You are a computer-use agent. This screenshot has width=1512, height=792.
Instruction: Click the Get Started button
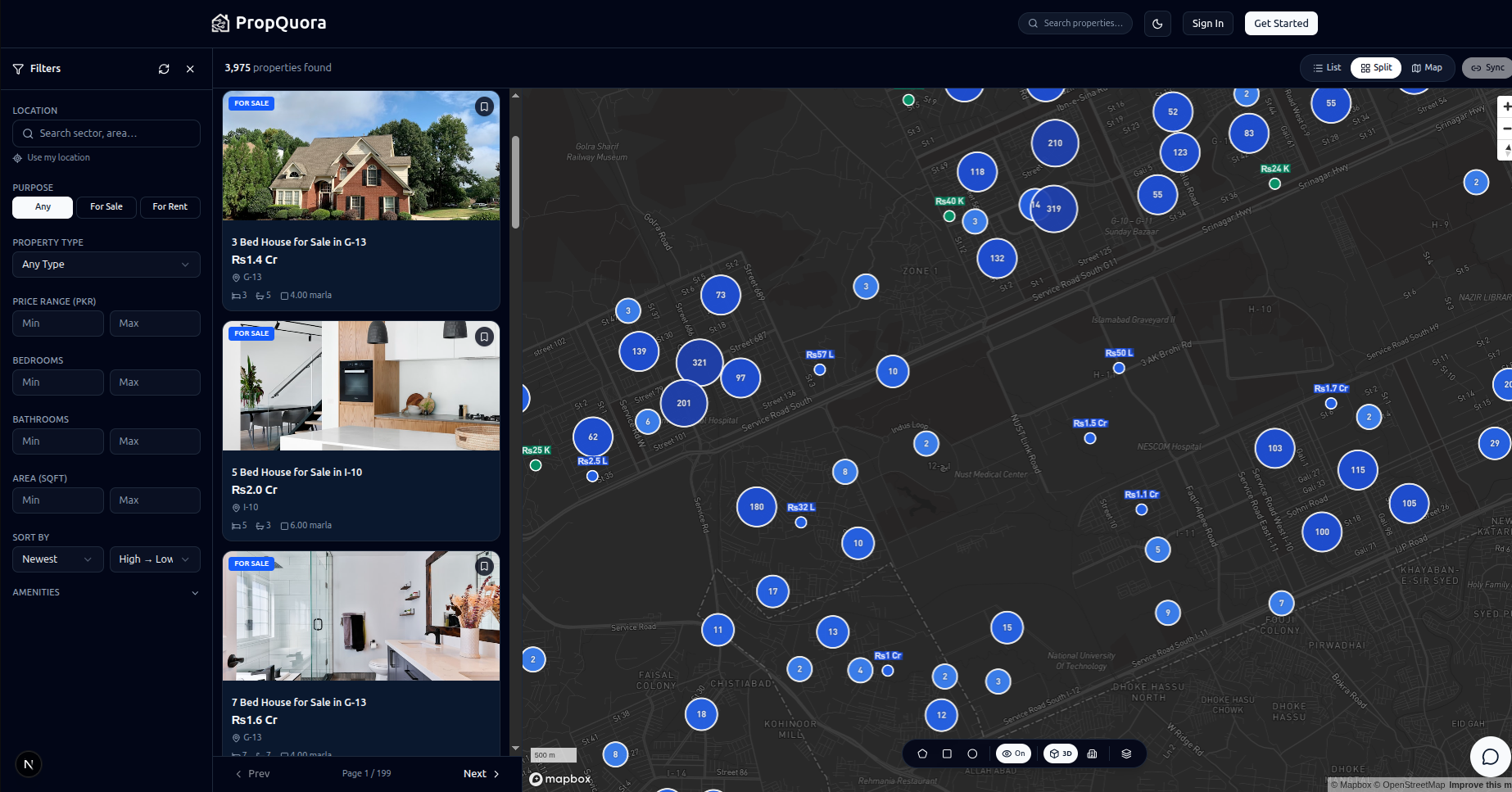click(x=1281, y=24)
